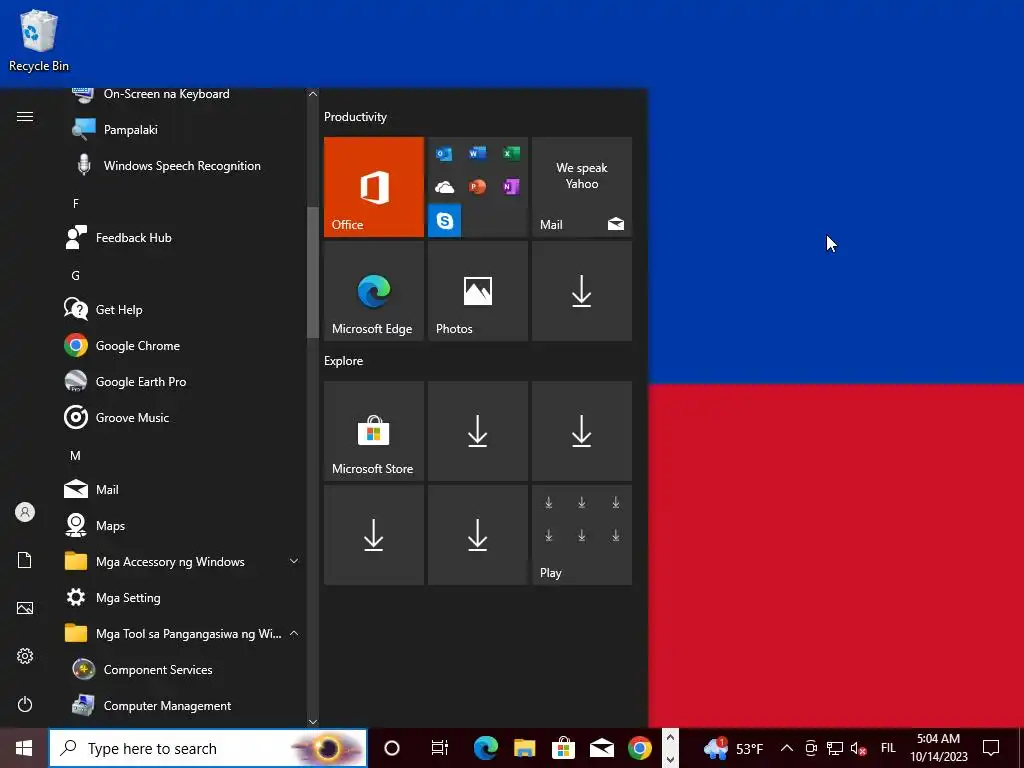Viewport: 1024px width, 768px height.
Task: Click the Productivity group header
Action: (x=355, y=117)
